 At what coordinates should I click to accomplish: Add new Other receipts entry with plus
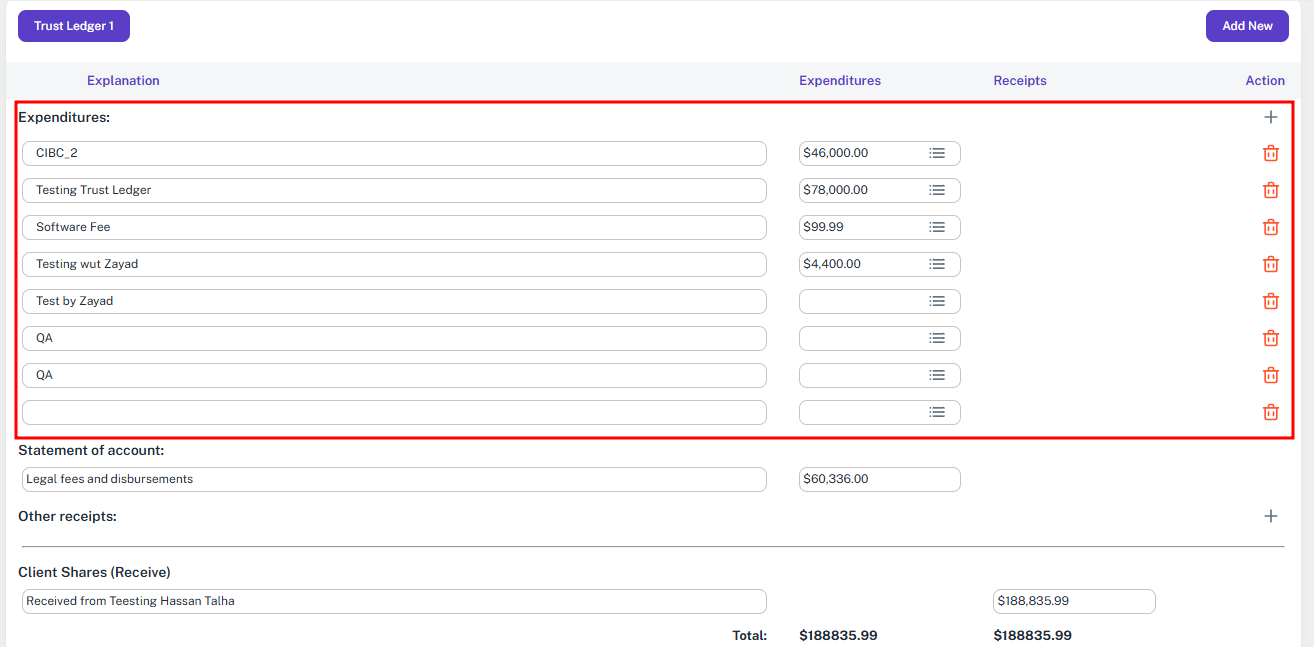click(1270, 516)
